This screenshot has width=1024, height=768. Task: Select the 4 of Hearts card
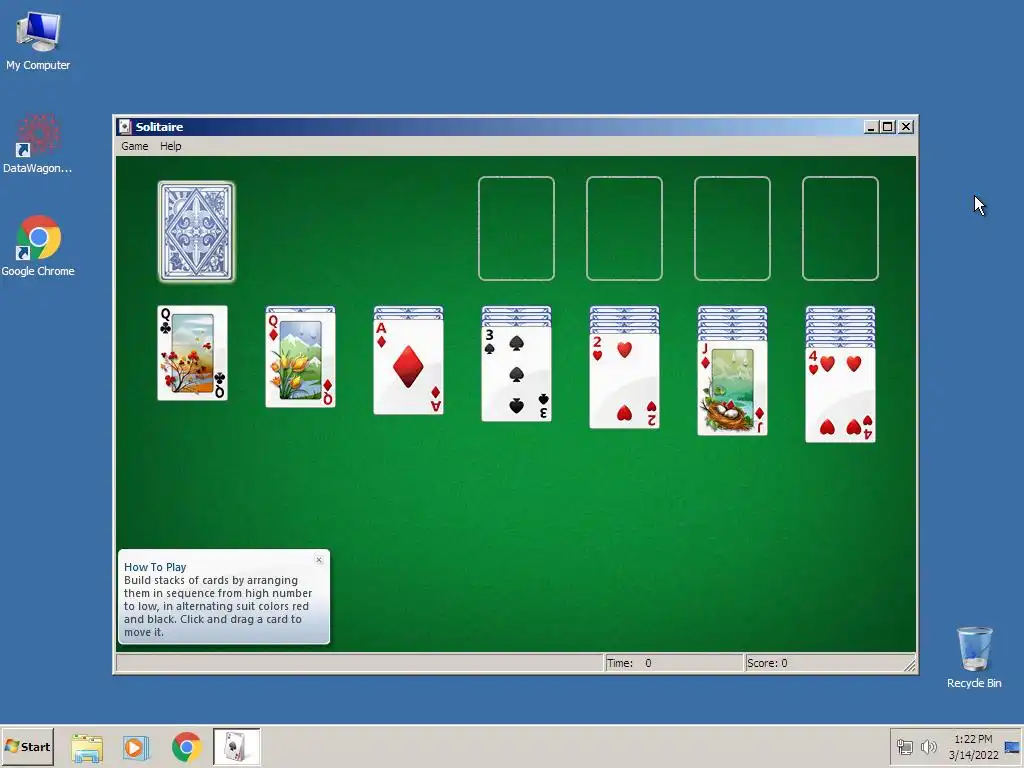point(840,394)
